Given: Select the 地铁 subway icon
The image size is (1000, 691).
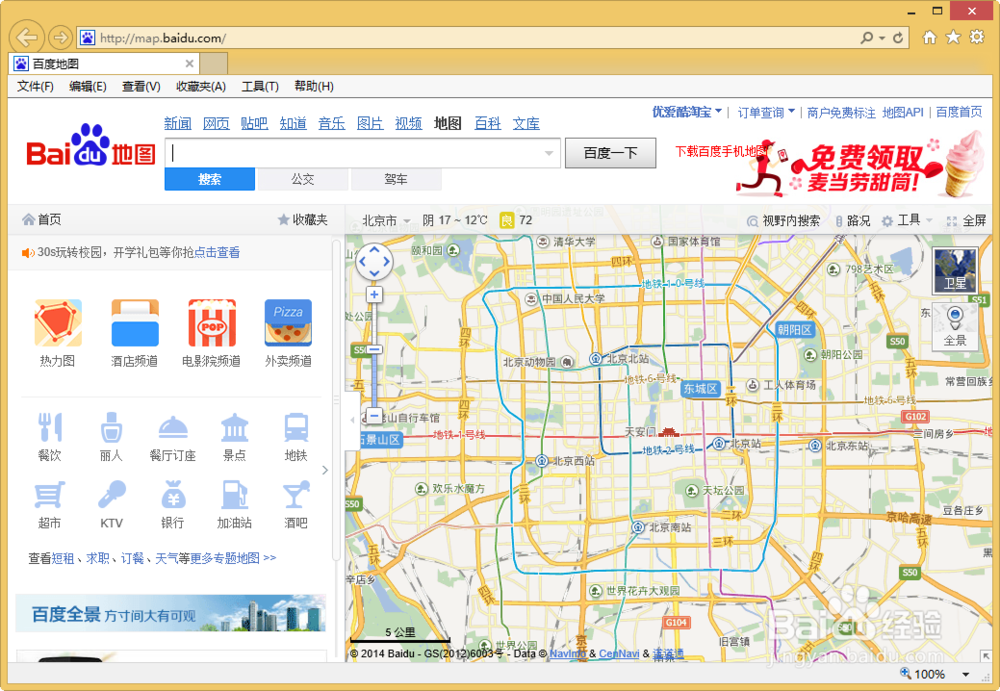Looking at the screenshot, I should tap(296, 427).
